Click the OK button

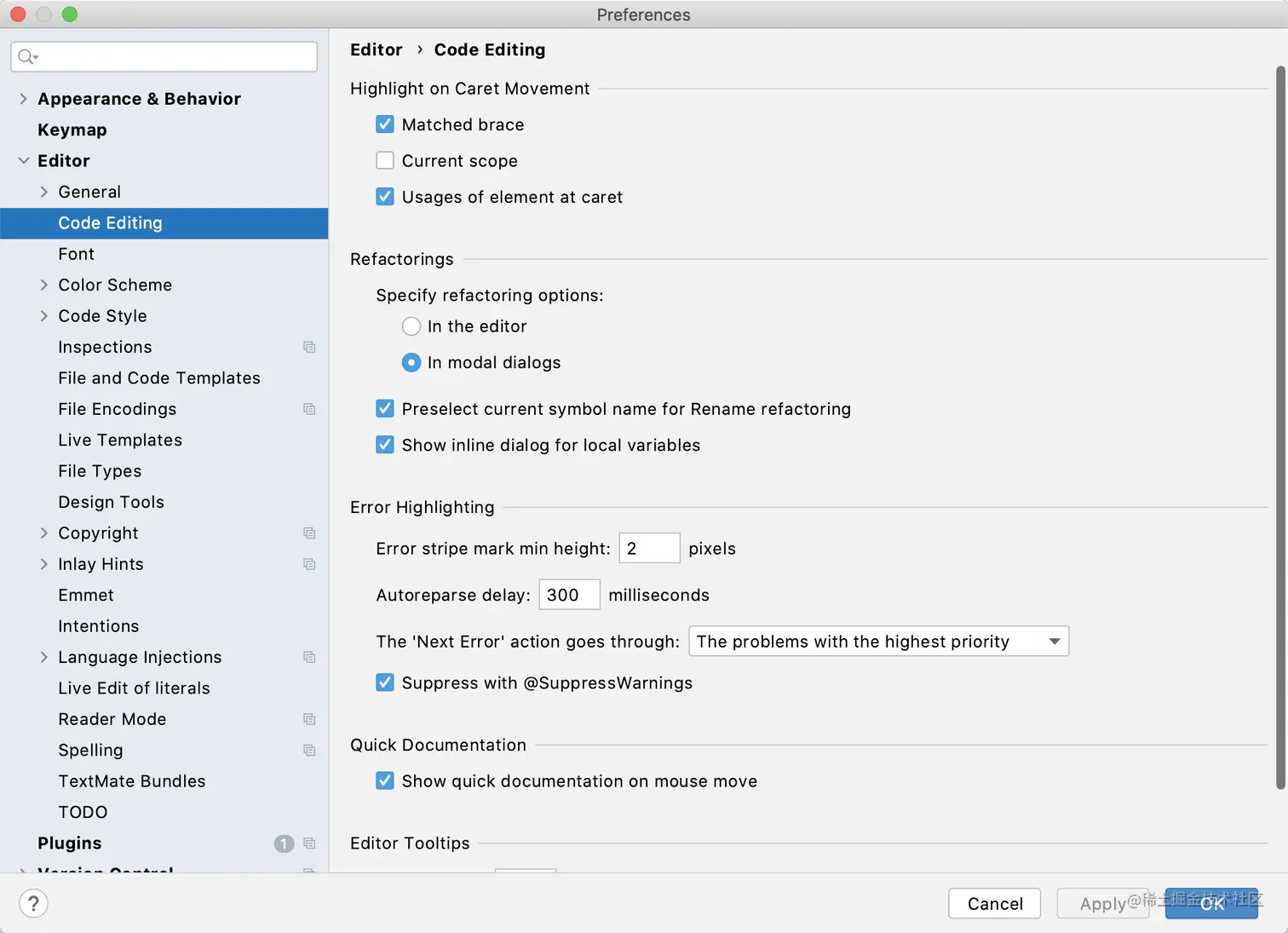coord(1211,903)
